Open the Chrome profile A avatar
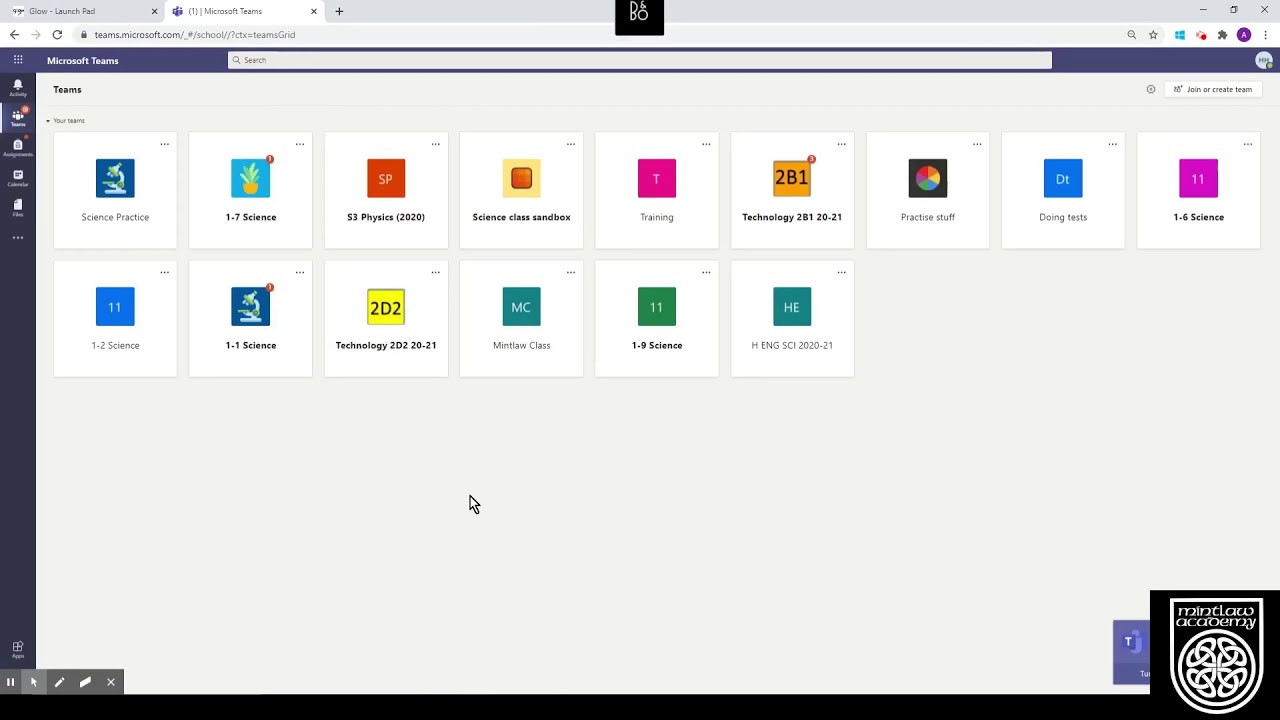 1244,35
